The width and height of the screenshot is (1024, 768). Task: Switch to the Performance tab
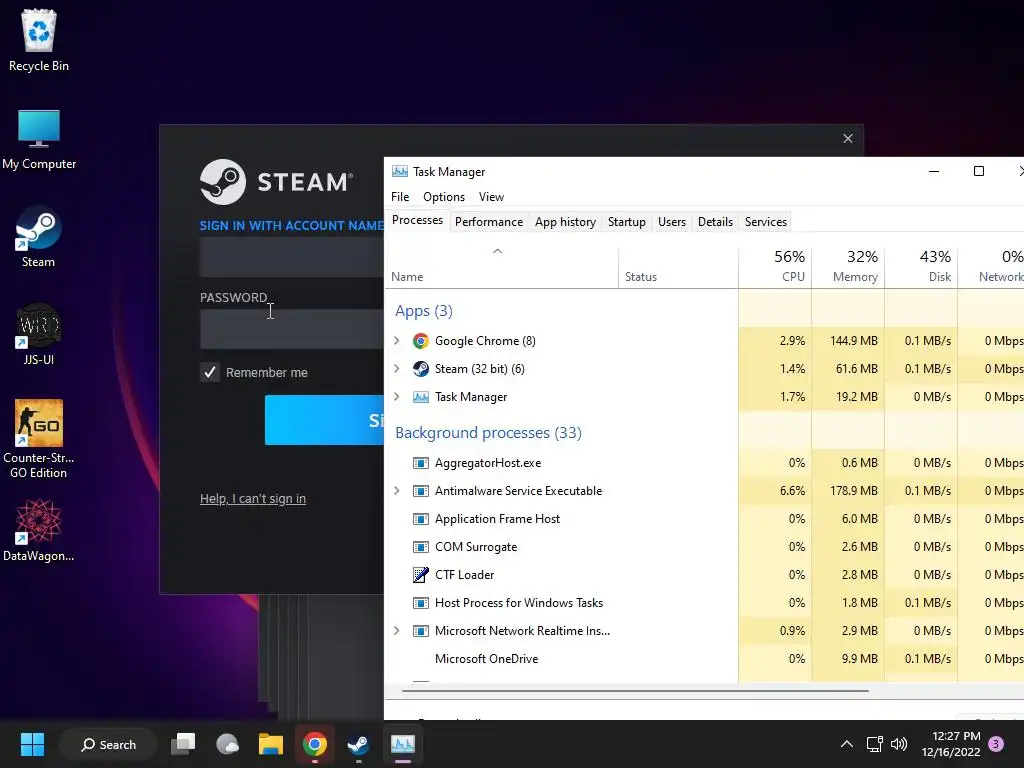488,222
